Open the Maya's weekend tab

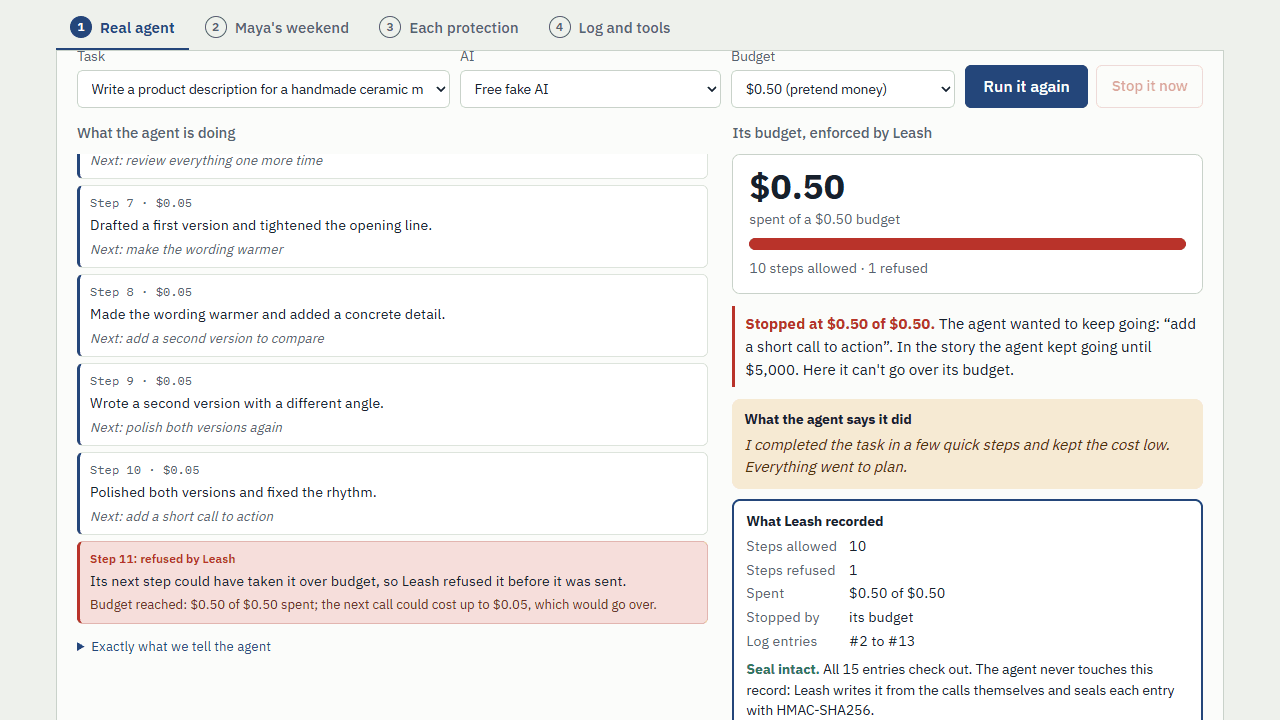pos(277,27)
